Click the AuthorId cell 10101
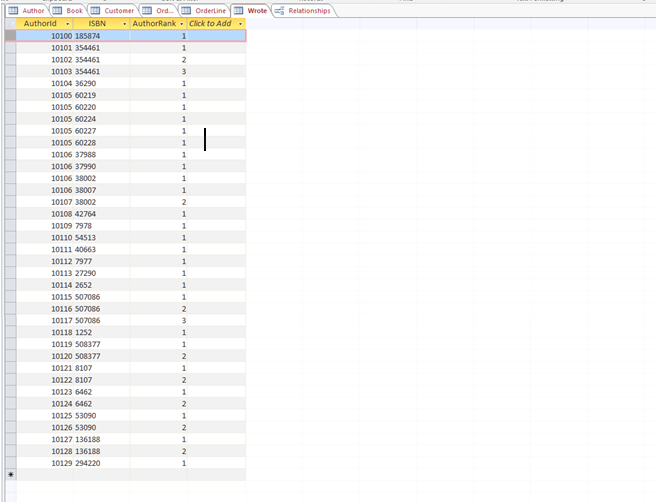This screenshot has height=502, width=656. (x=45, y=48)
